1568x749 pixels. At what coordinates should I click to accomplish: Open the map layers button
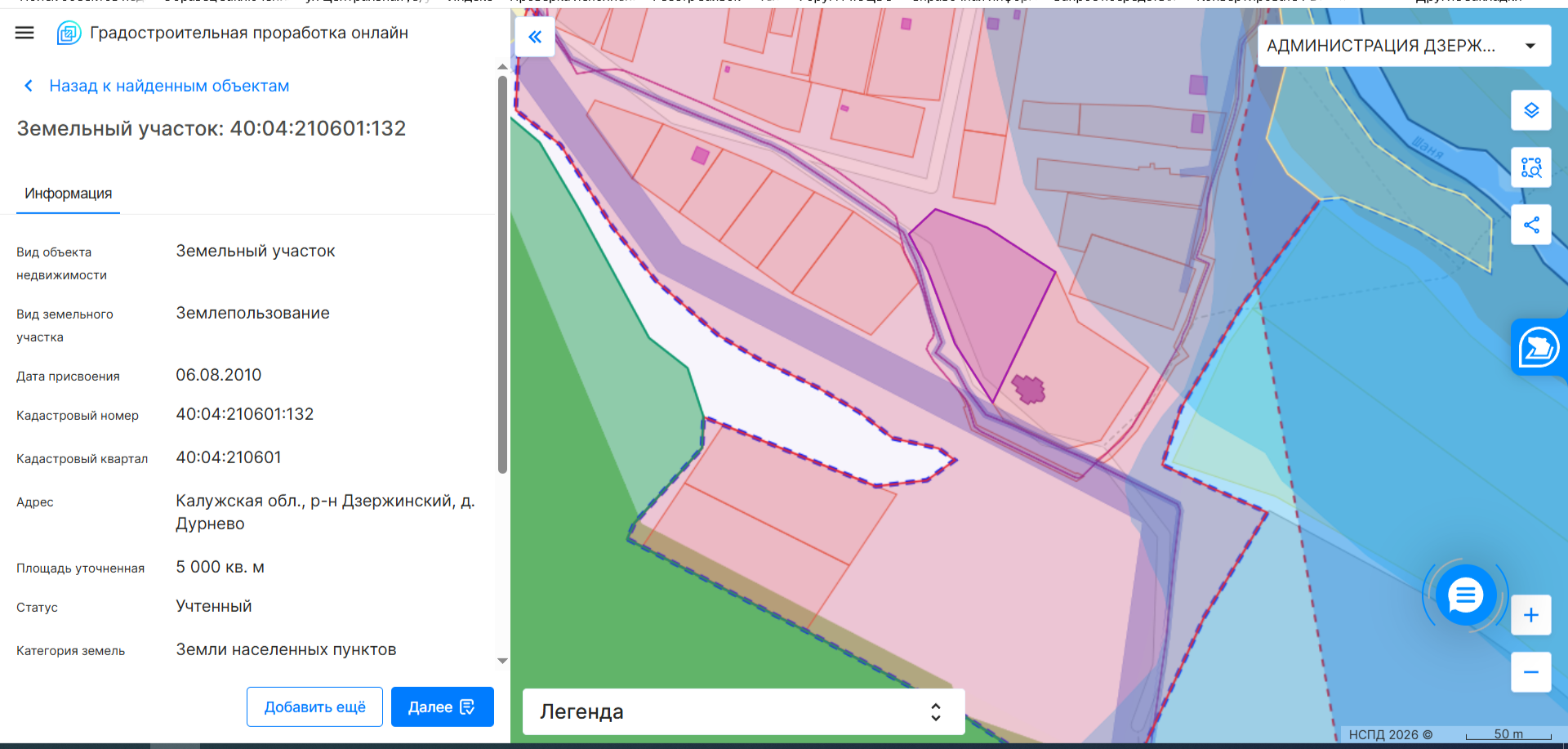pos(1531,110)
